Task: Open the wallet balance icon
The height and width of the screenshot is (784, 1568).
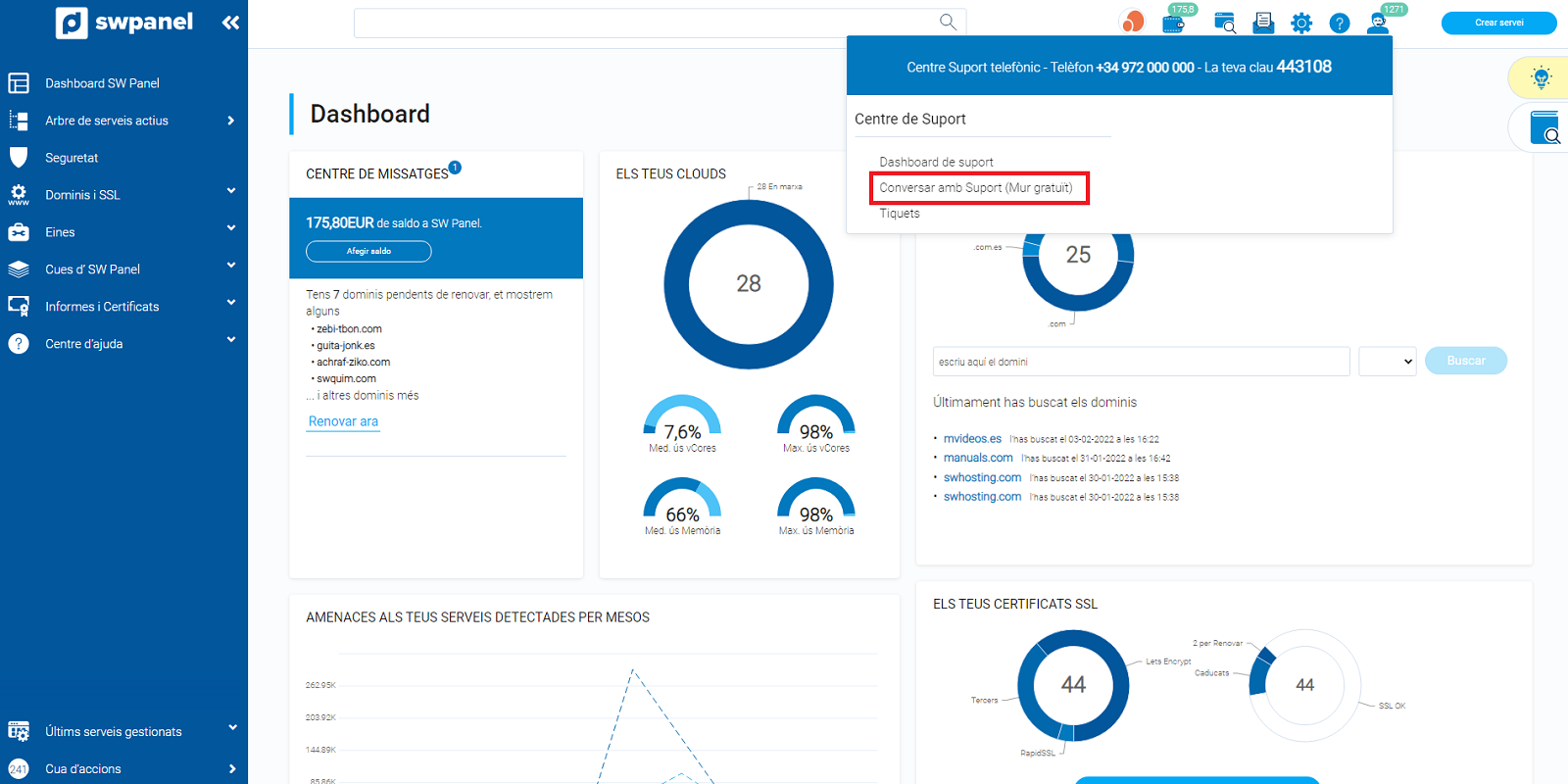Action: [x=1173, y=23]
